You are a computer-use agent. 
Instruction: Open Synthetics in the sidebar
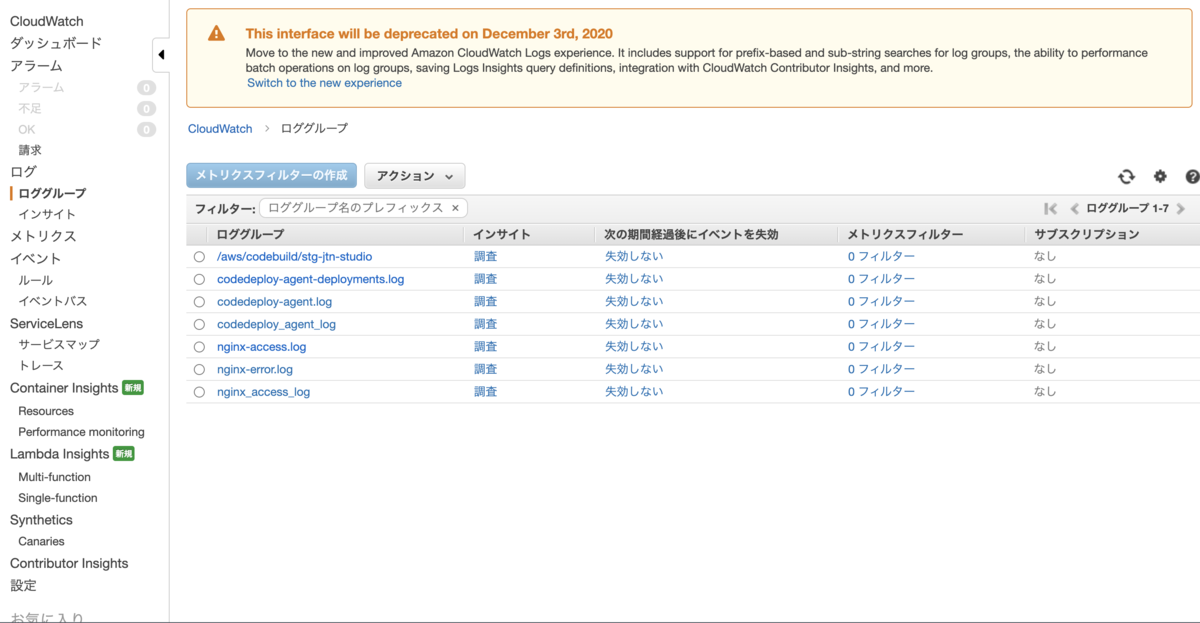[x=41, y=520]
